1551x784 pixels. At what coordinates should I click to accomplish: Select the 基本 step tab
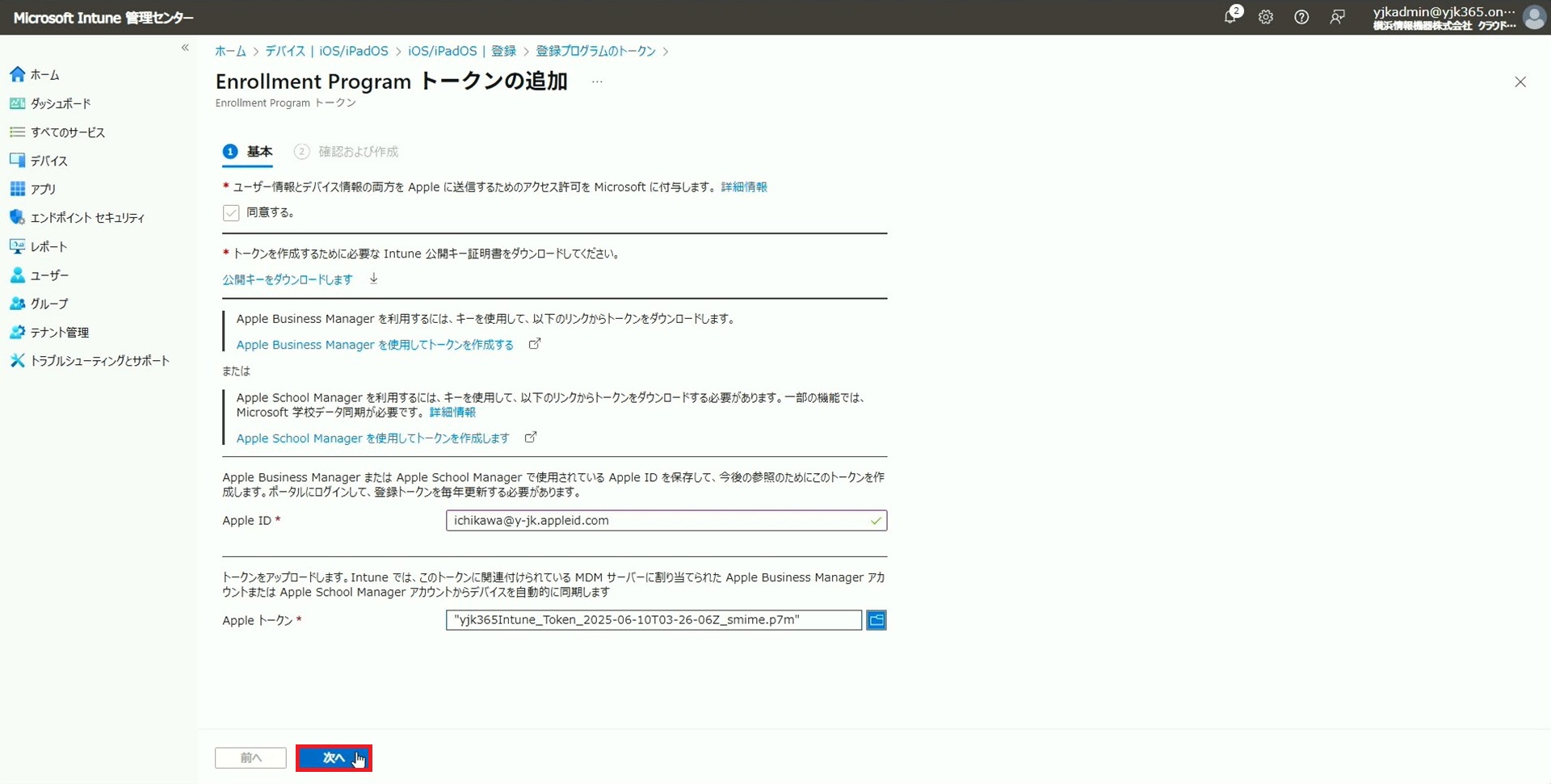pyautogui.click(x=248, y=152)
